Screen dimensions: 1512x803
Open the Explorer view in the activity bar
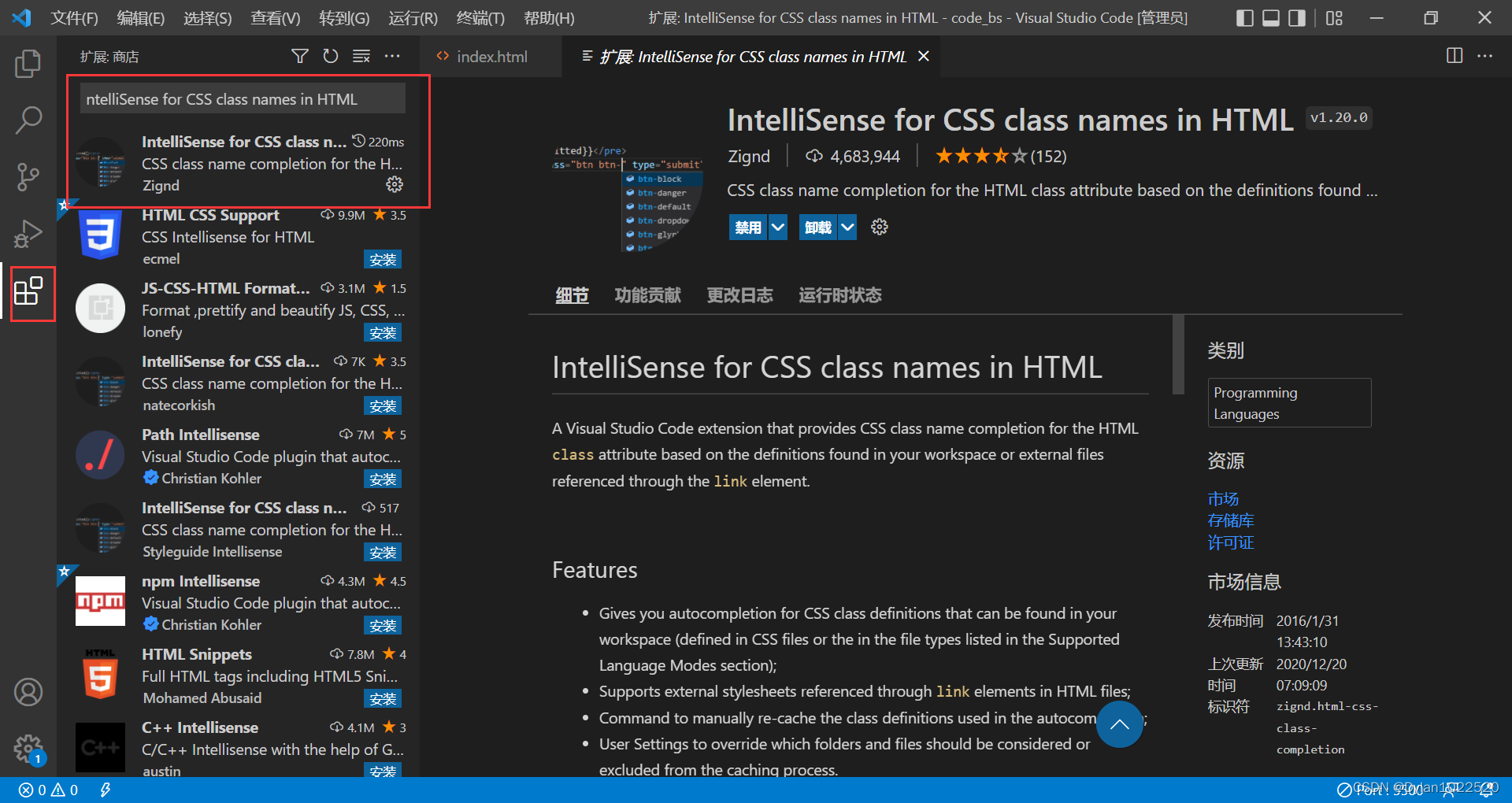tap(29, 64)
